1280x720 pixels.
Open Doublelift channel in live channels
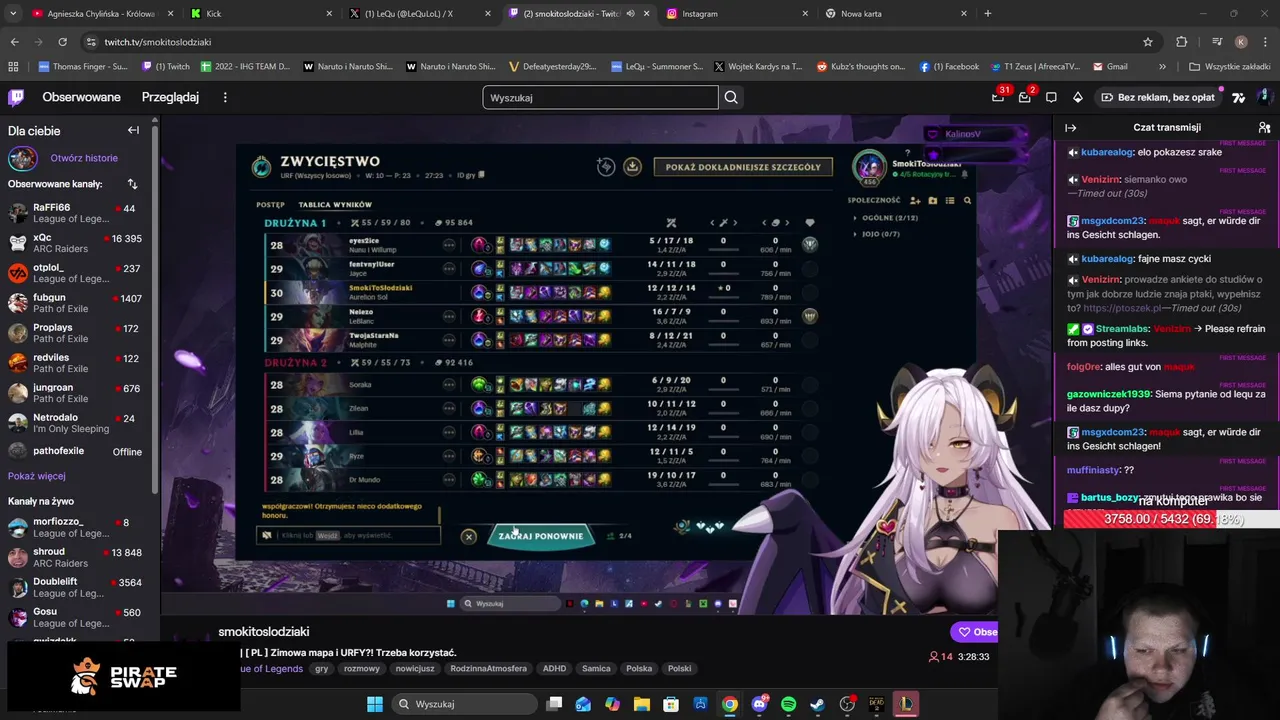coord(75,587)
